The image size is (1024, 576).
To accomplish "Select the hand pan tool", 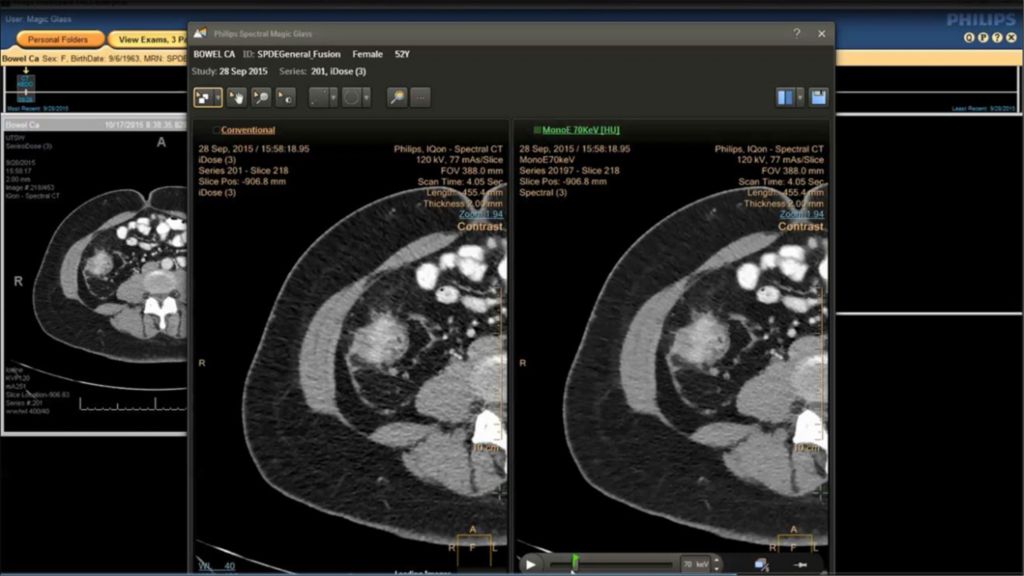I will [x=236, y=98].
